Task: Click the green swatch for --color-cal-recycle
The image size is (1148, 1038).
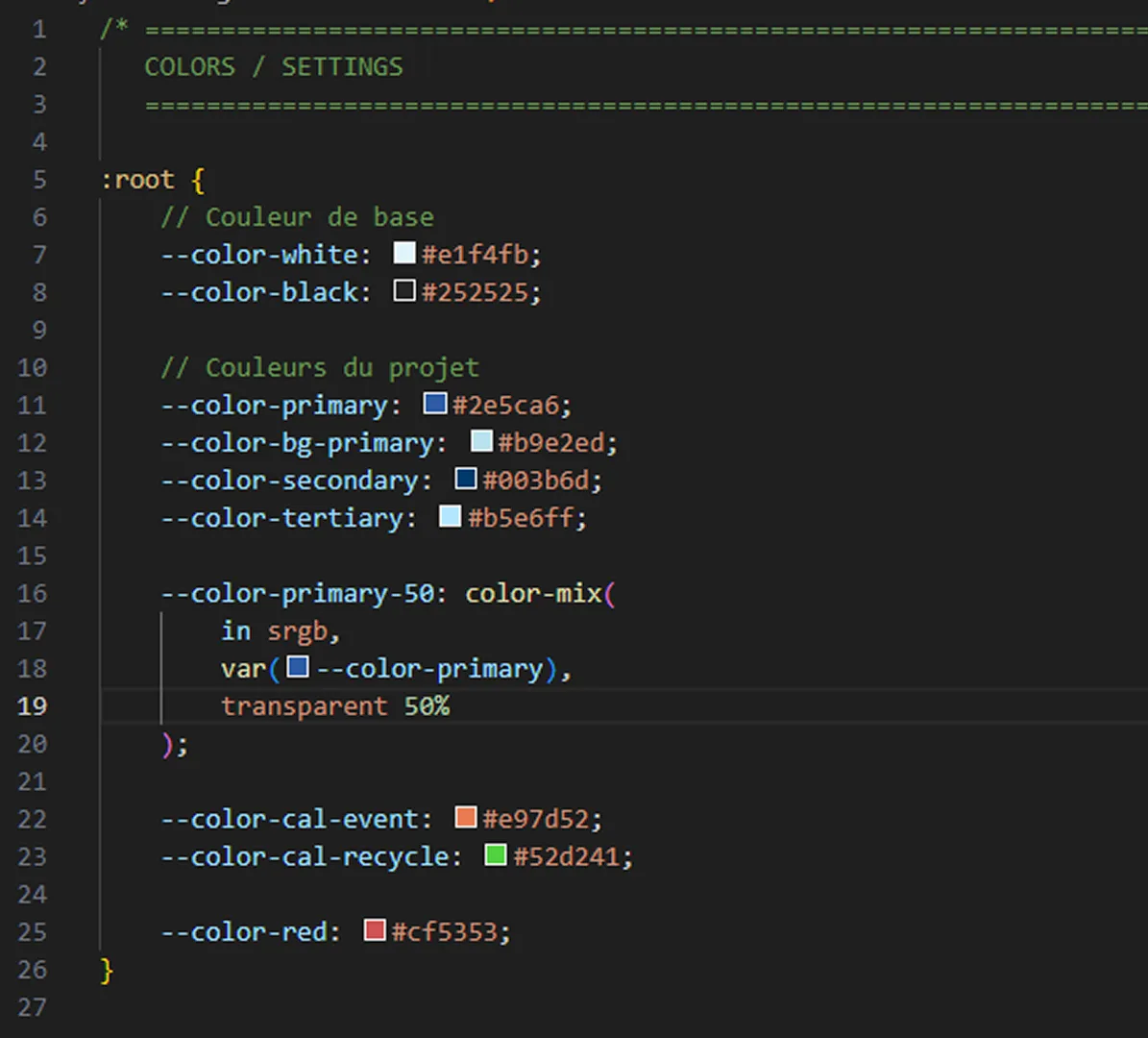Action: (x=495, y=854)
